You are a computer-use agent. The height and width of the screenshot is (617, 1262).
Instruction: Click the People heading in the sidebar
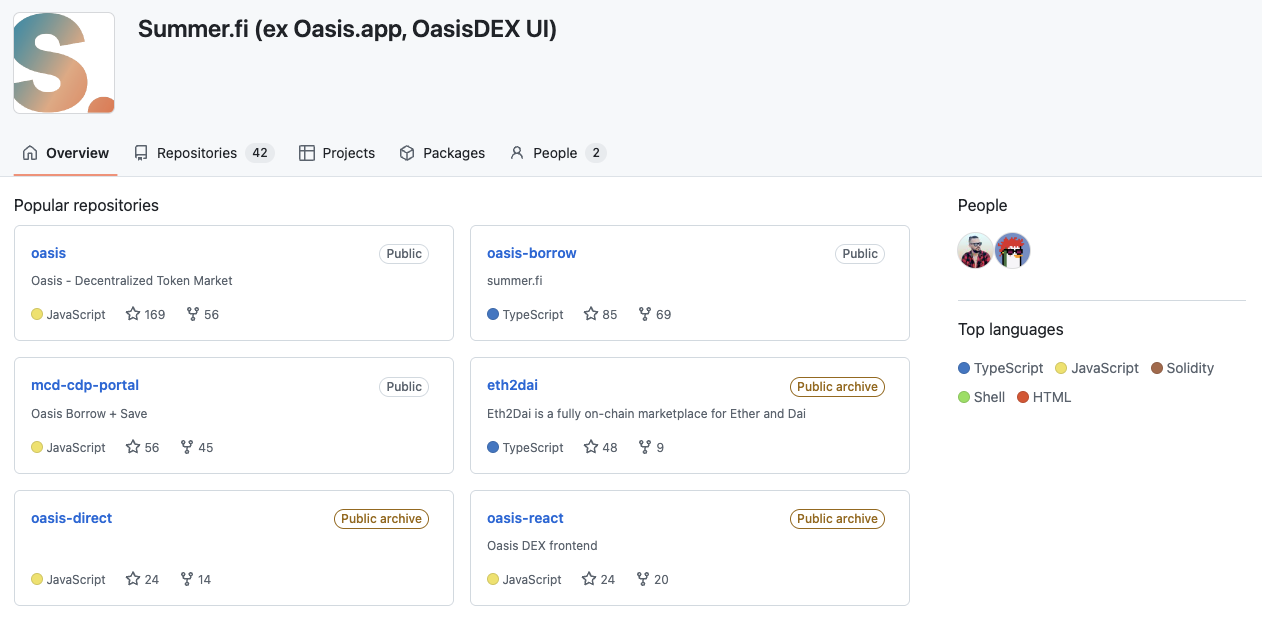[x=982, y=206]
